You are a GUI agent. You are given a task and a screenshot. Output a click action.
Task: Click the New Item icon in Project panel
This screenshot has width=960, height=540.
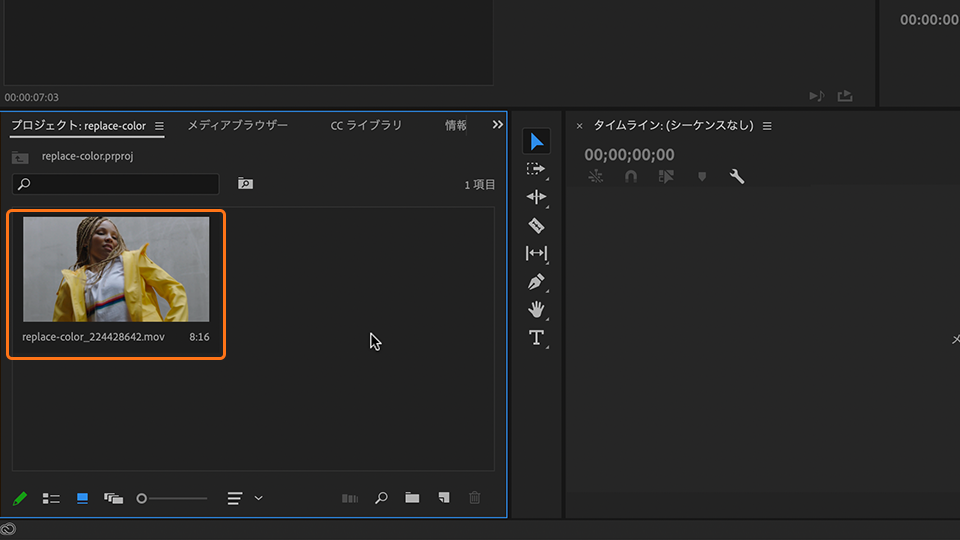444,498
